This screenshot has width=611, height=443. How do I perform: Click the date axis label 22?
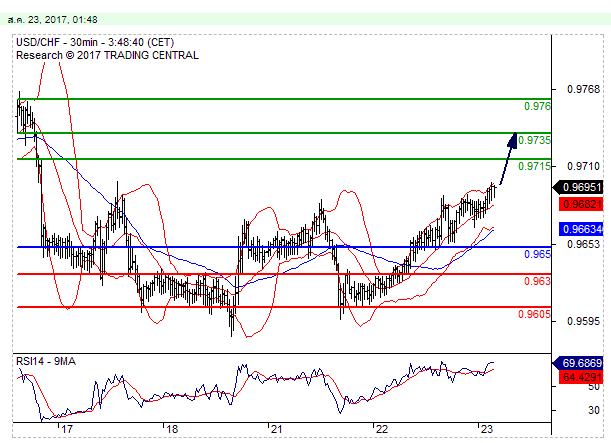point(382,429)
